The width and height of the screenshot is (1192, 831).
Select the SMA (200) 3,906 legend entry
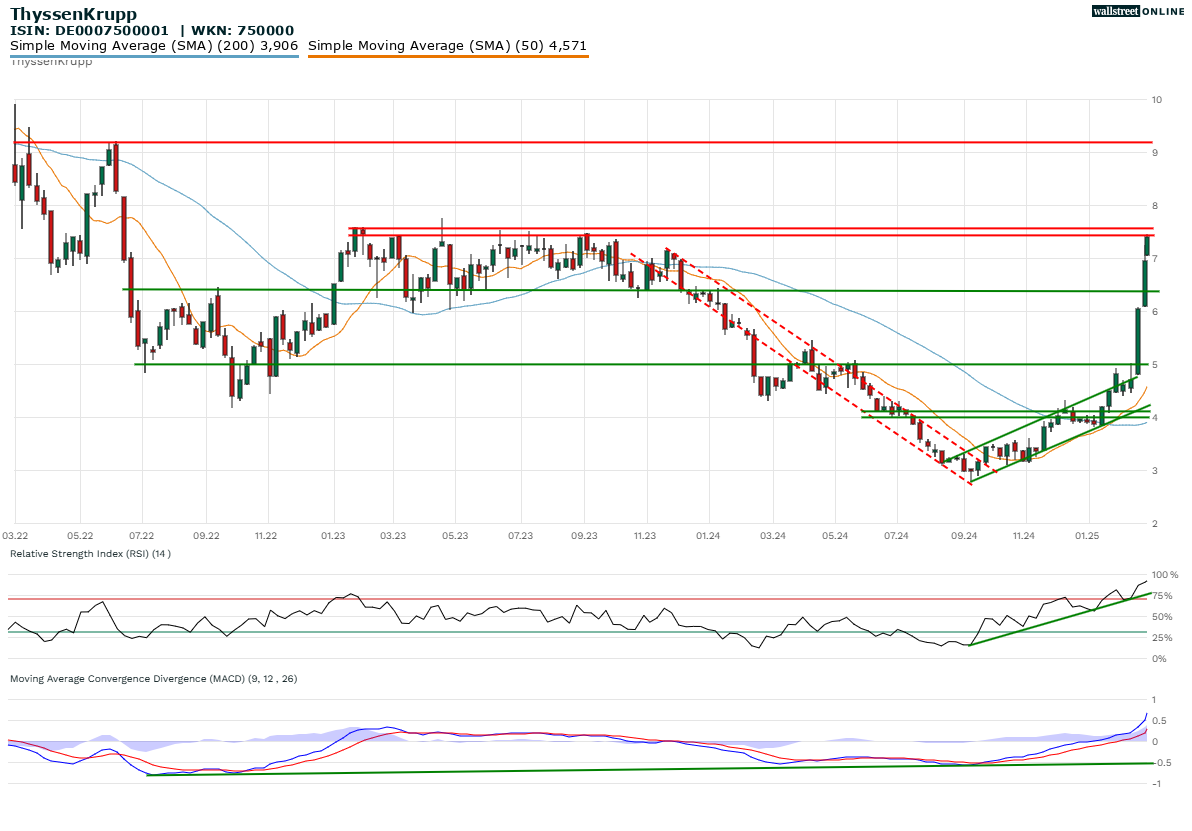(154, 46)
